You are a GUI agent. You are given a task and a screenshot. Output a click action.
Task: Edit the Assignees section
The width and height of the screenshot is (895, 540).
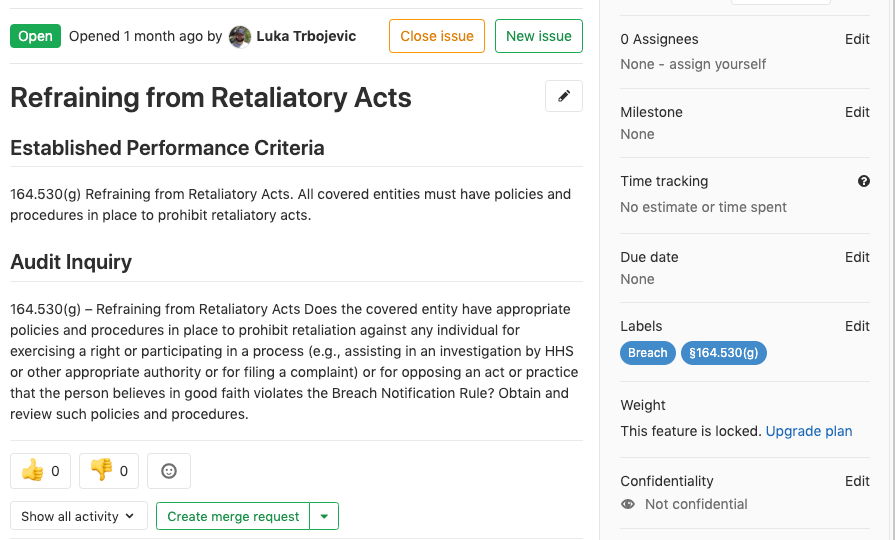(857, 39)
